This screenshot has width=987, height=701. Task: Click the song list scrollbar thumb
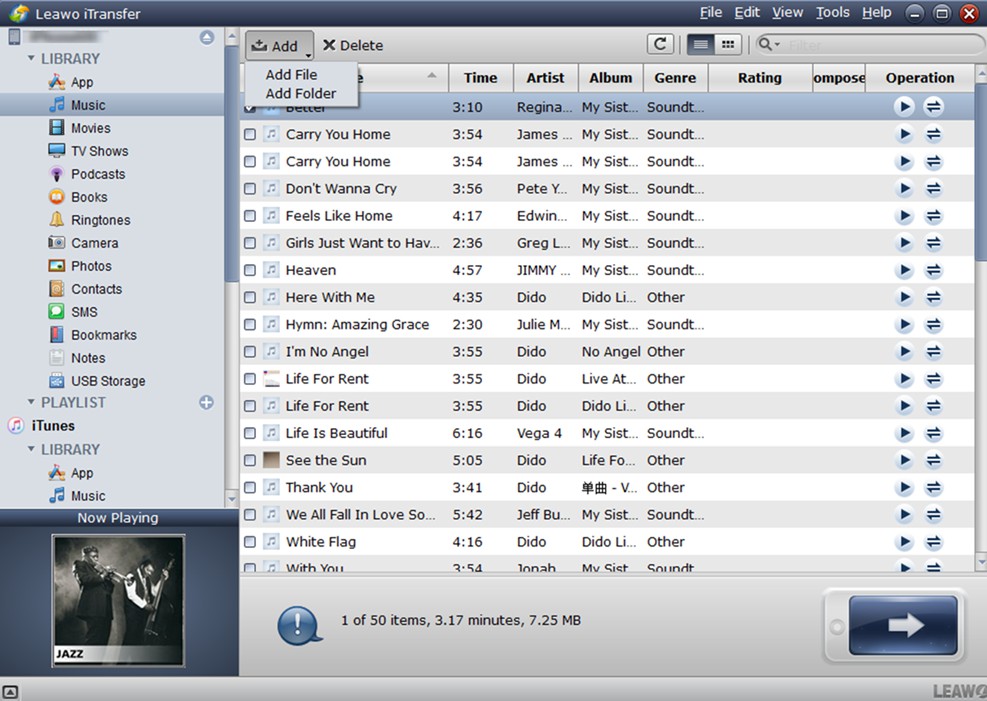[x=981, y=171]
